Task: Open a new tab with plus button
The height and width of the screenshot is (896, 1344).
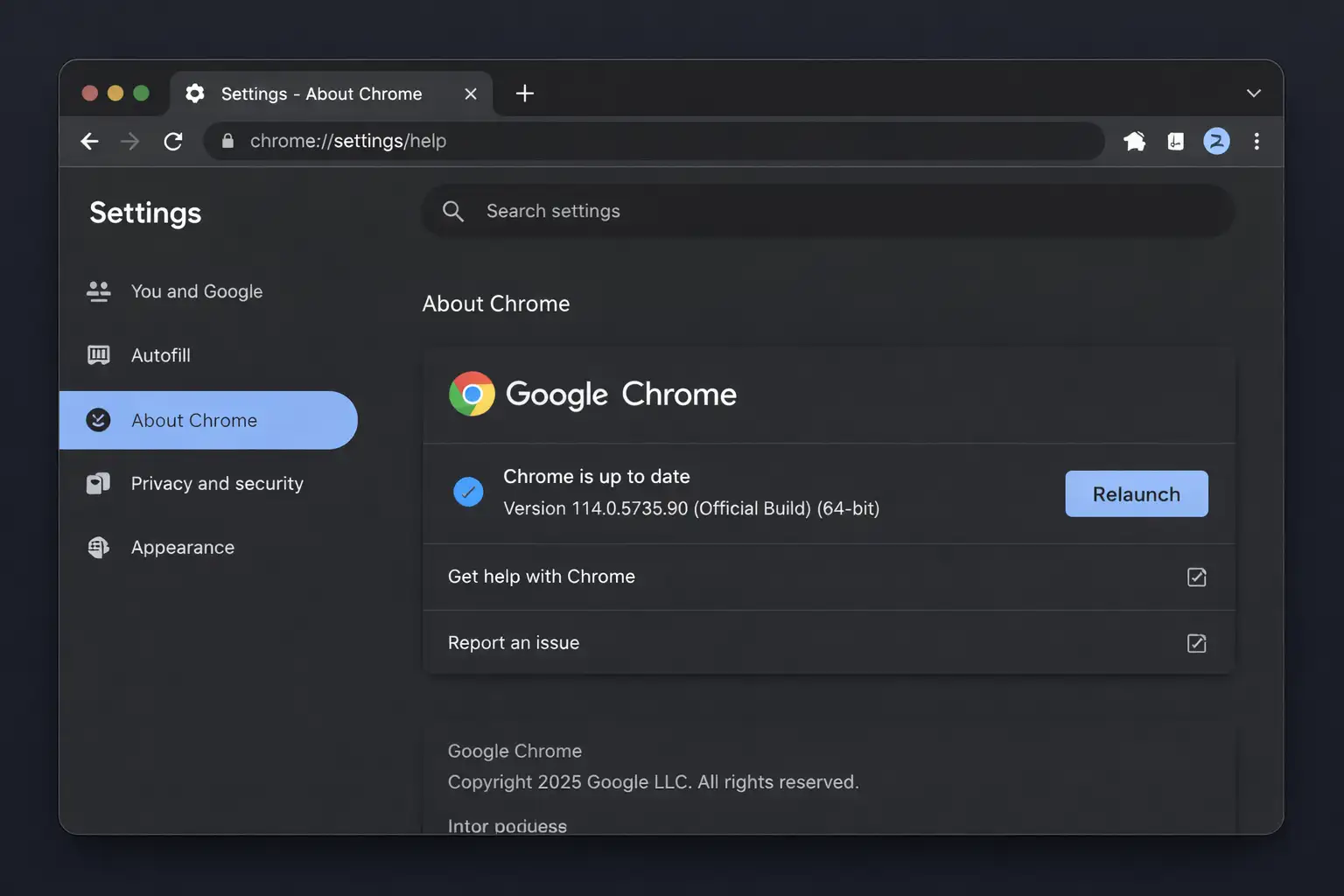Action: coord(524,94)
